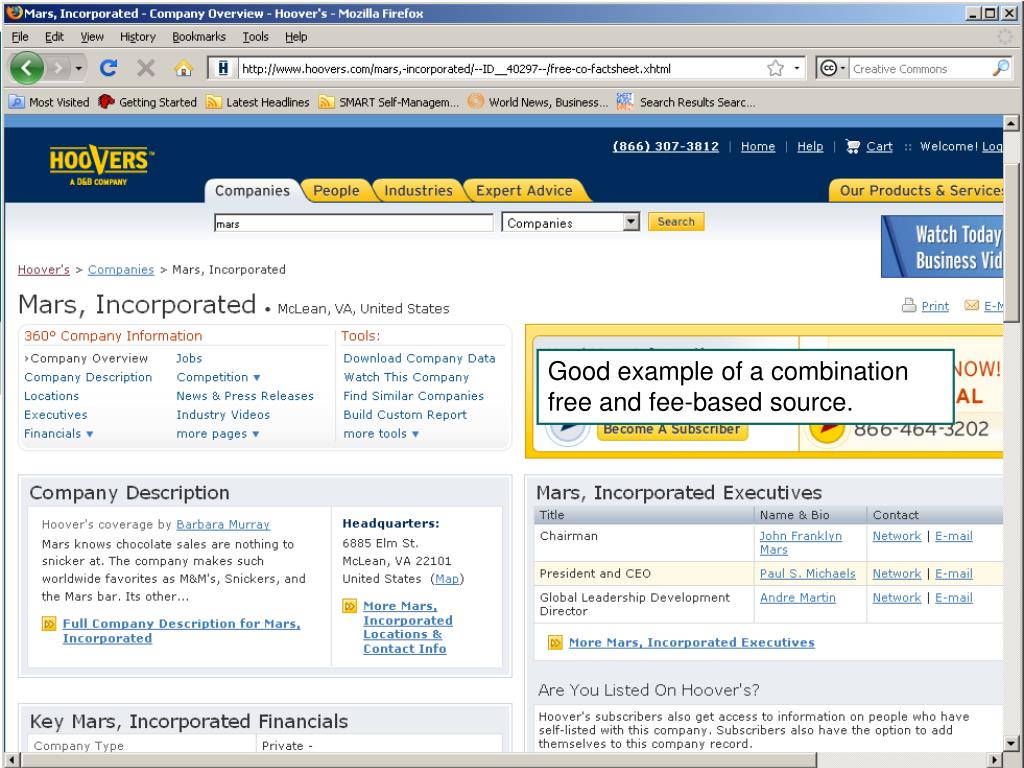Select the Companies tab
This screenshot has height=768, width=1024.
coord(252,191)
